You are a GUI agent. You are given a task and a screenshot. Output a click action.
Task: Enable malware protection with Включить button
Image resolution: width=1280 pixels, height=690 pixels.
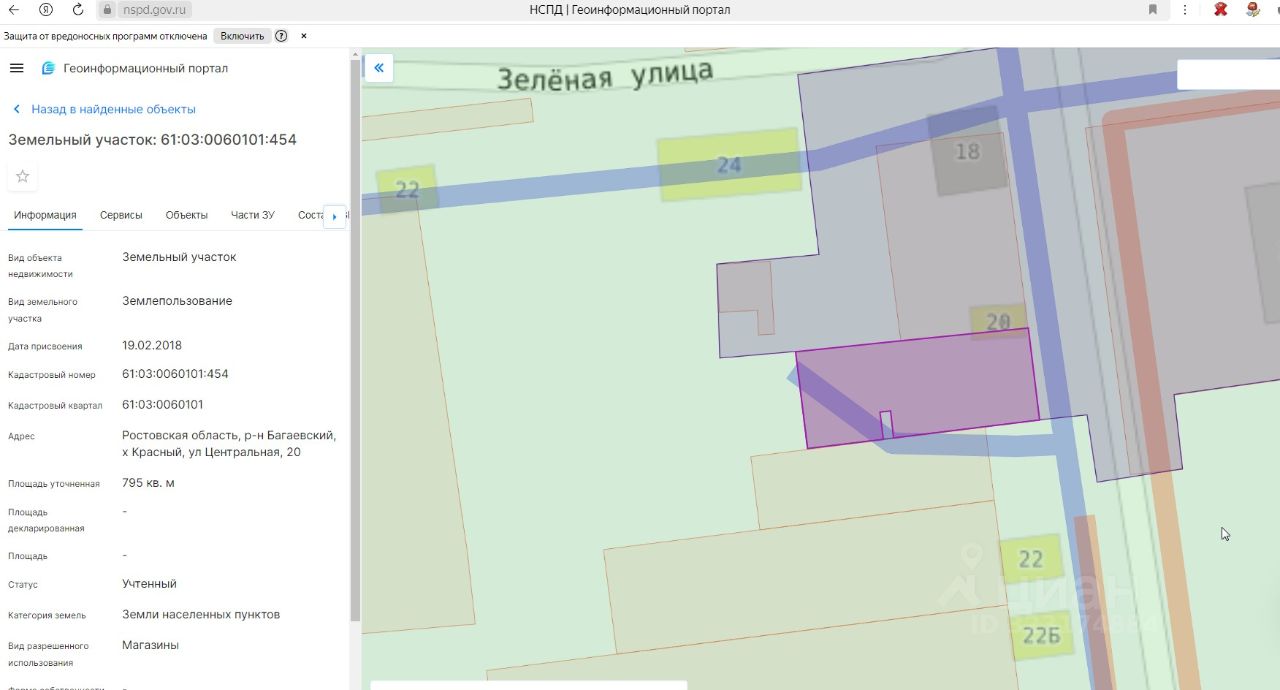click(x=243, y=36)
